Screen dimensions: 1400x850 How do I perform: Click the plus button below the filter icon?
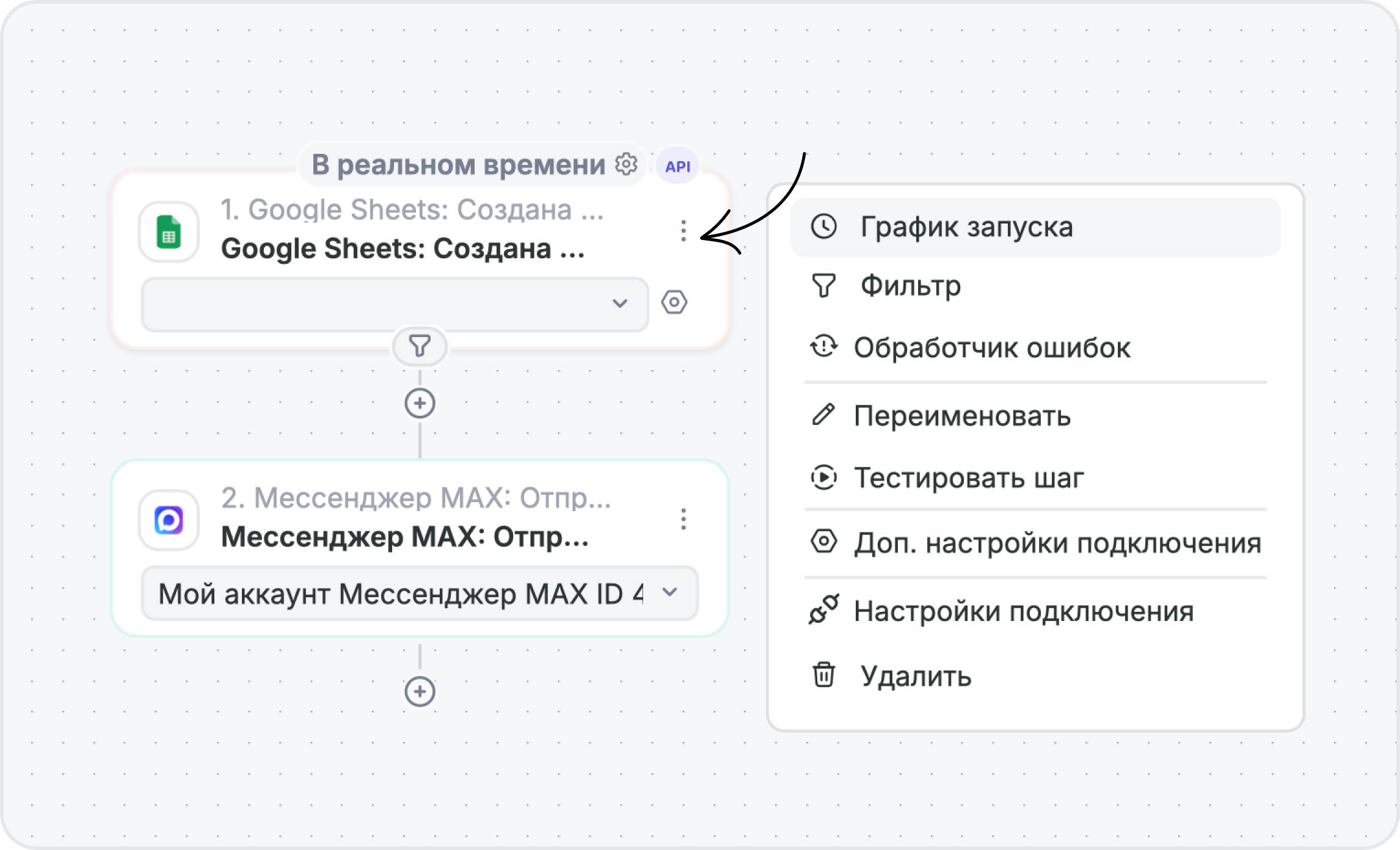pyautogui.click(x=420, y=402)
